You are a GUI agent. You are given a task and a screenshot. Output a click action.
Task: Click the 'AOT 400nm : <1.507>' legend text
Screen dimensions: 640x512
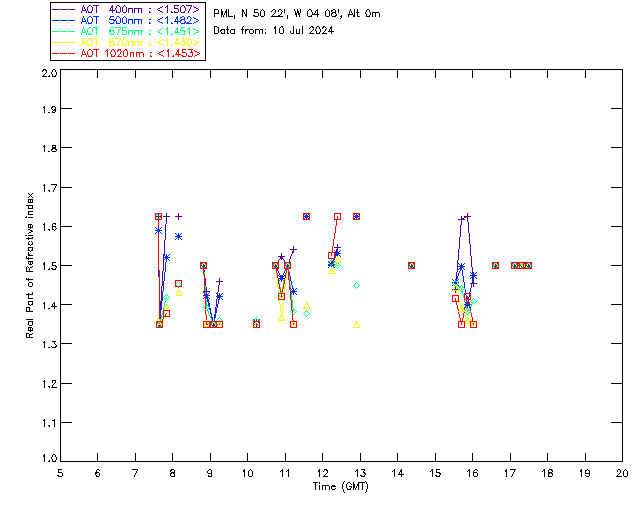[x=140, y=9]
